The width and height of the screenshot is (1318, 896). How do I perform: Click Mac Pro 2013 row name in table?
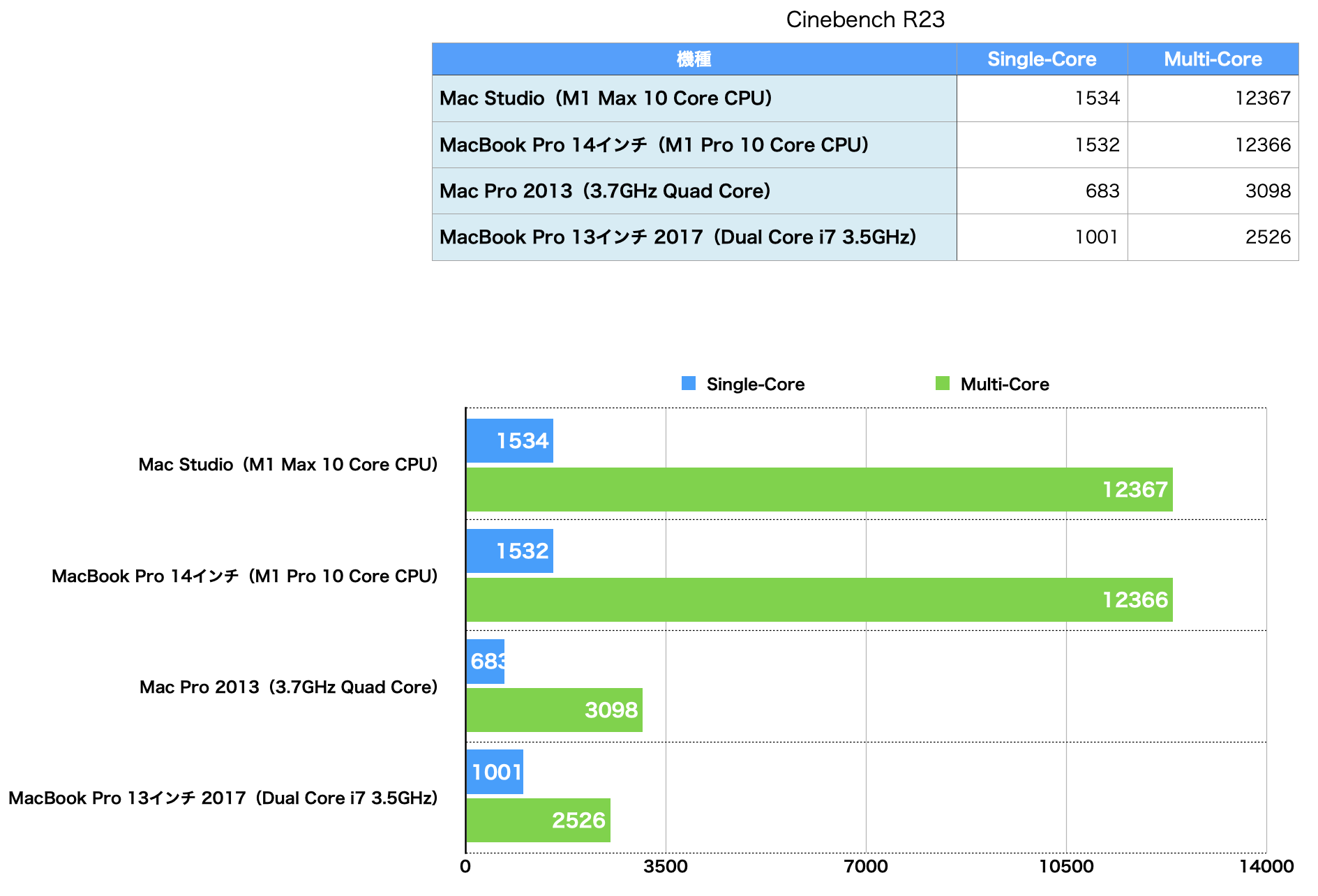click(x=605, y=191)
